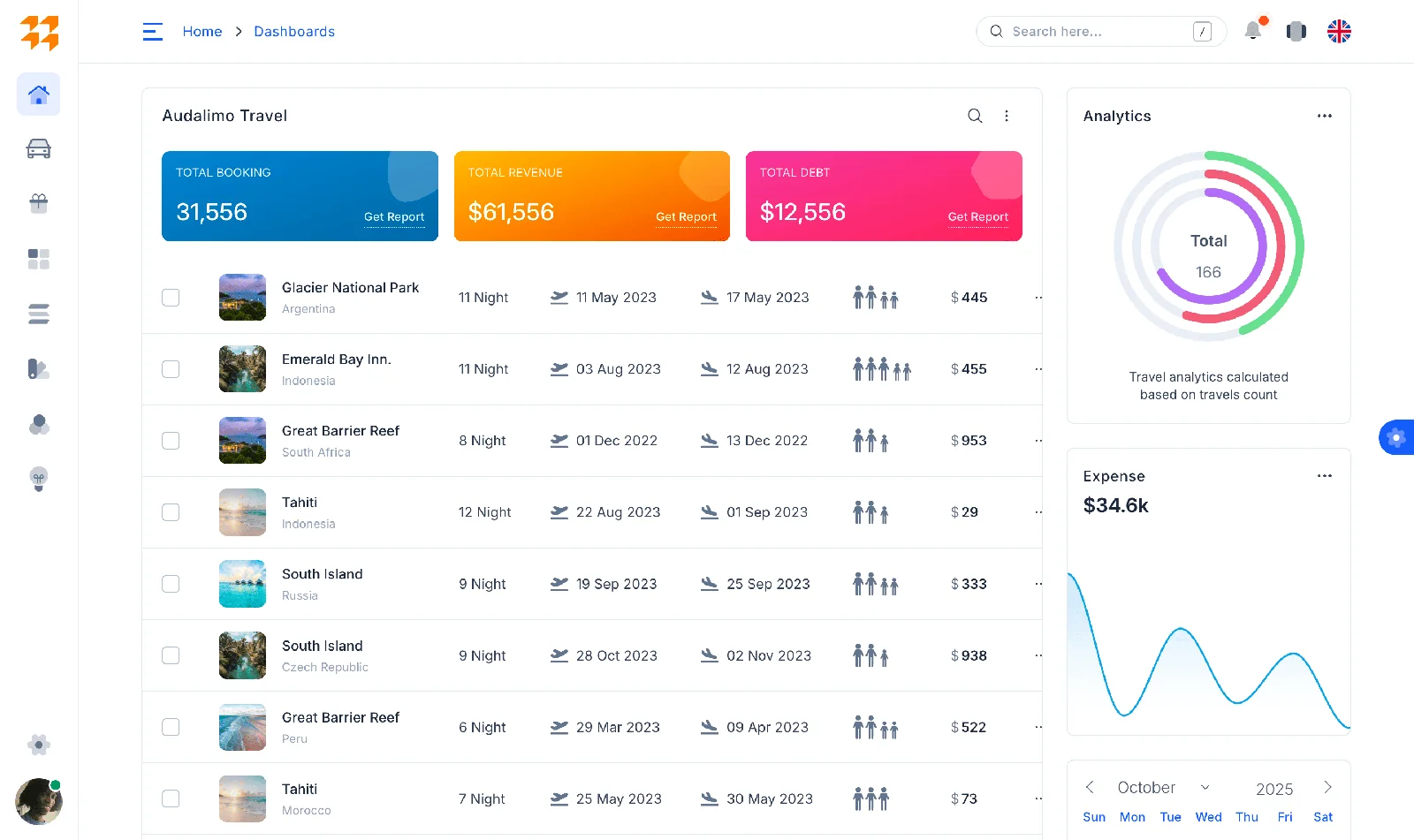Click the 2025 year in calendar
Image resolution: width=1414 pixels, height=840 pixels.
(x=1274, y=789)
